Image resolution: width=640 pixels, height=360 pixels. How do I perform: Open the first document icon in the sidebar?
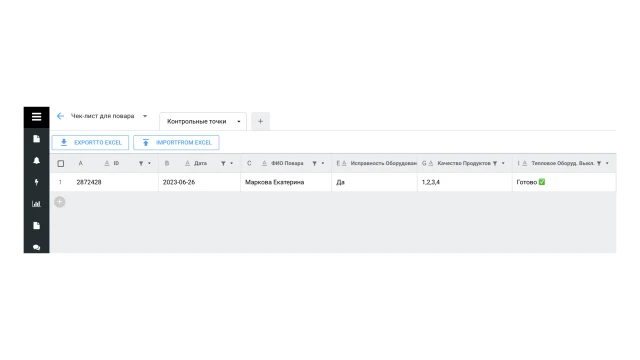pos(36,139)
